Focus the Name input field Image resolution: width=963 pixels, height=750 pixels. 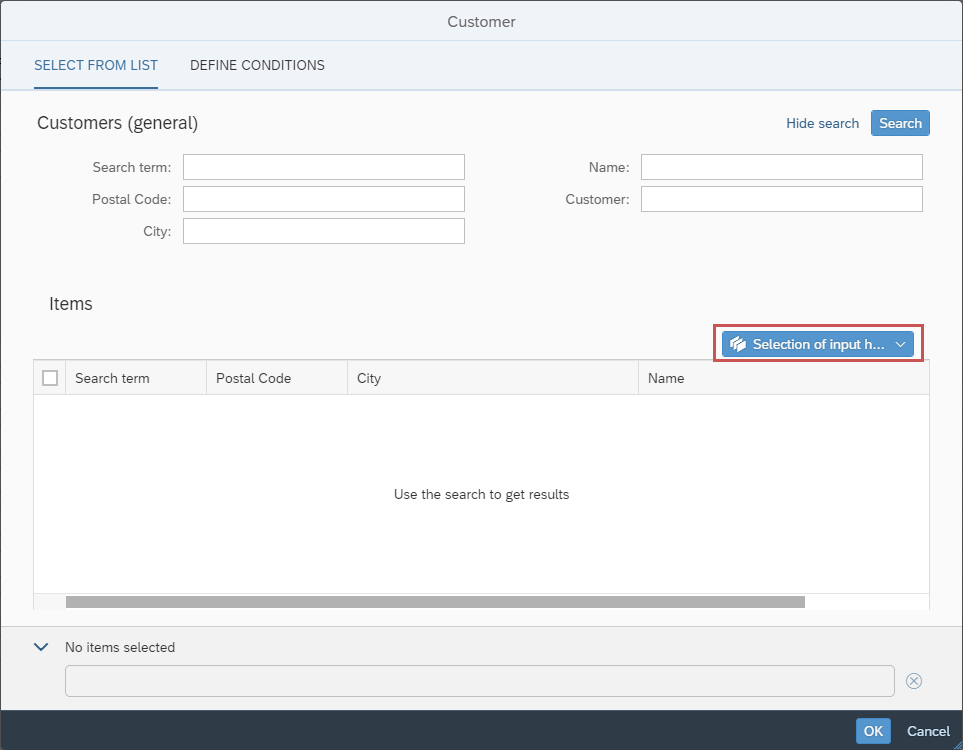[781, 167]
